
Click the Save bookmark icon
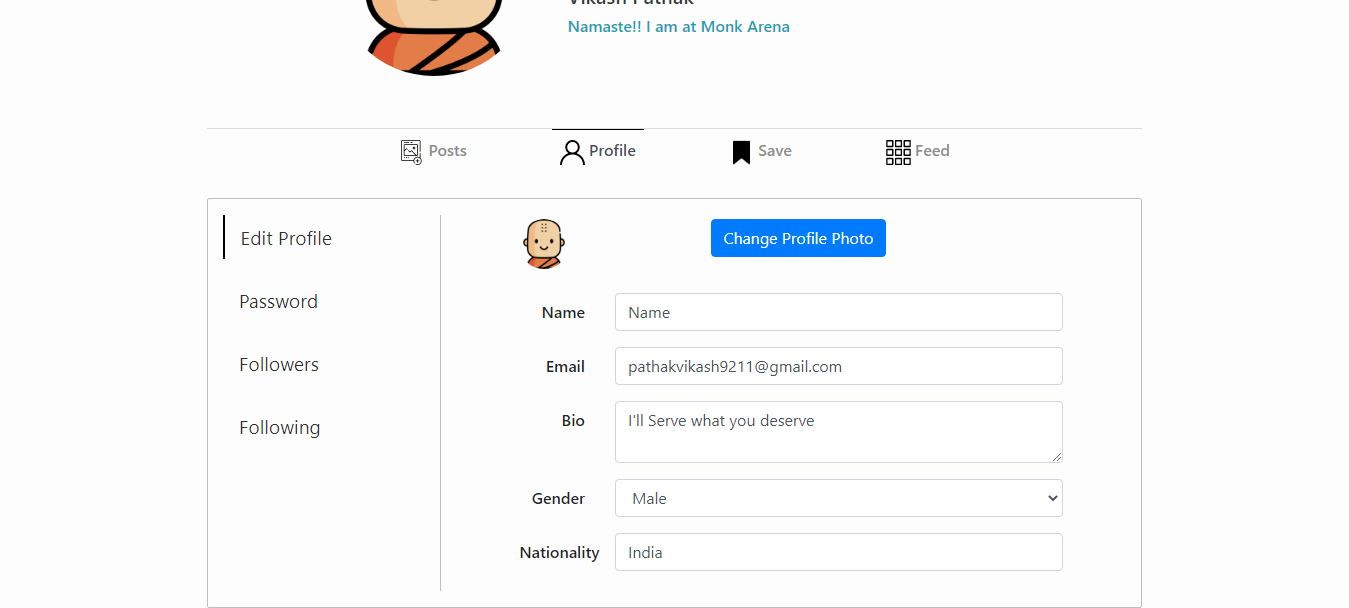[x=741, y=152]
